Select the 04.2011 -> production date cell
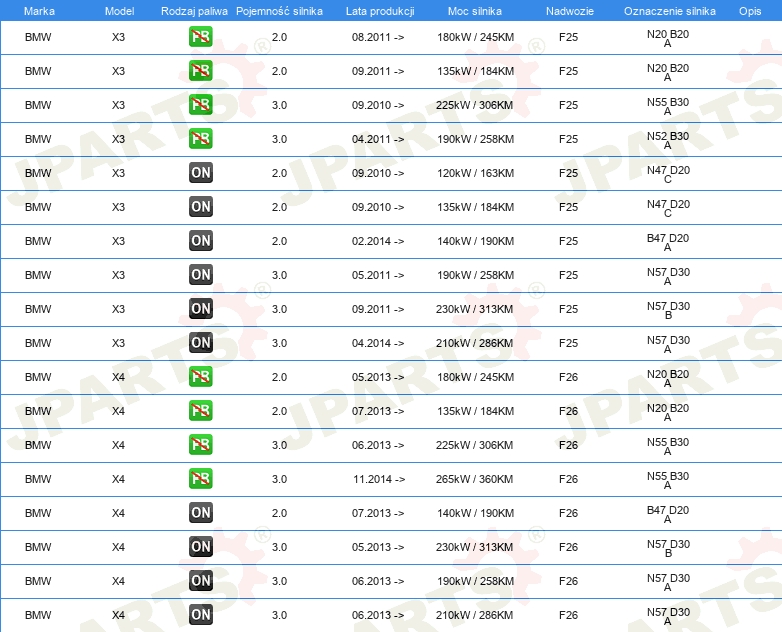782x632 pixels. point(378,139)
